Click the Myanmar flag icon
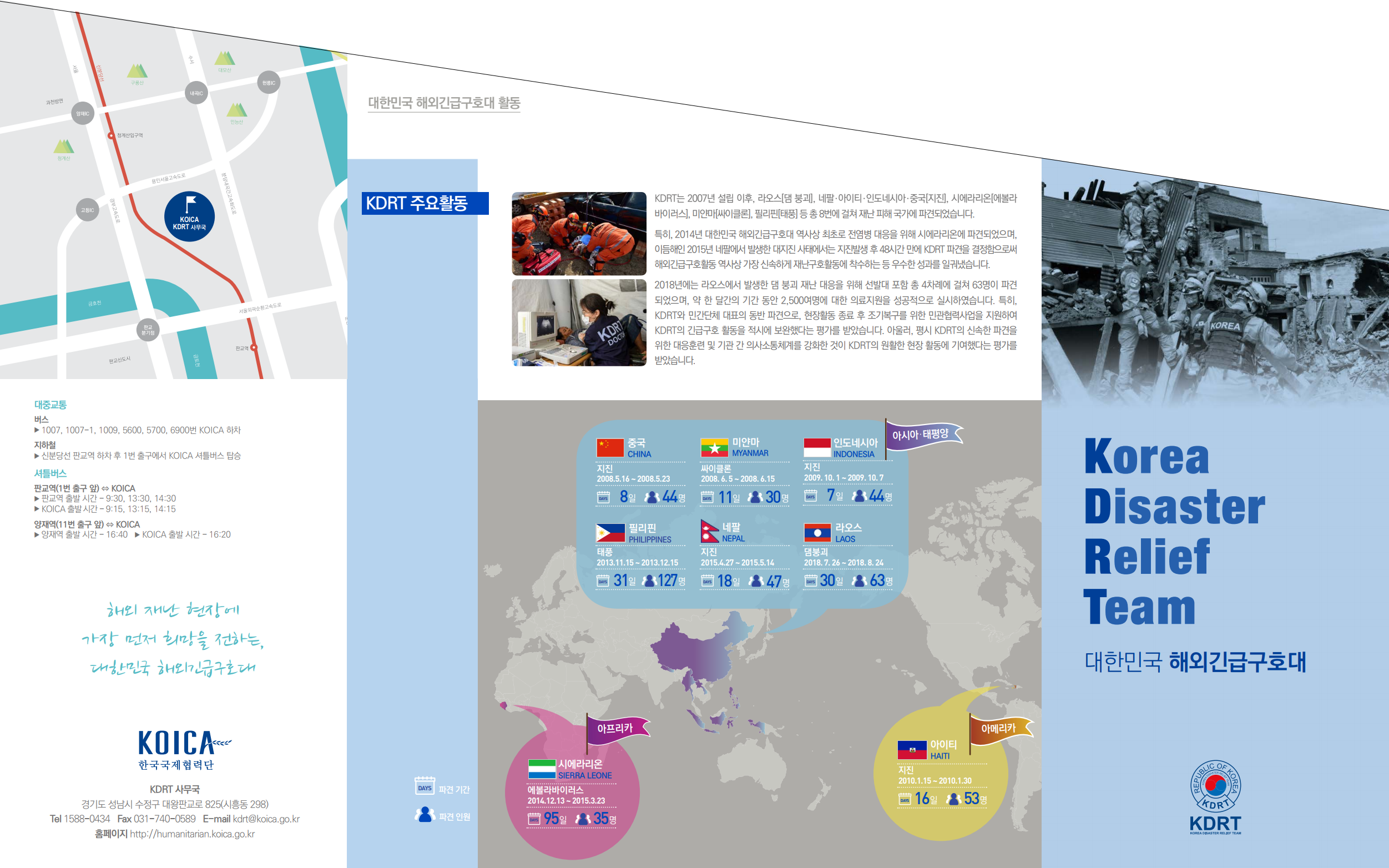Image resolution: width=1389 pixels, height=868 pixels. tap(714, 447)
